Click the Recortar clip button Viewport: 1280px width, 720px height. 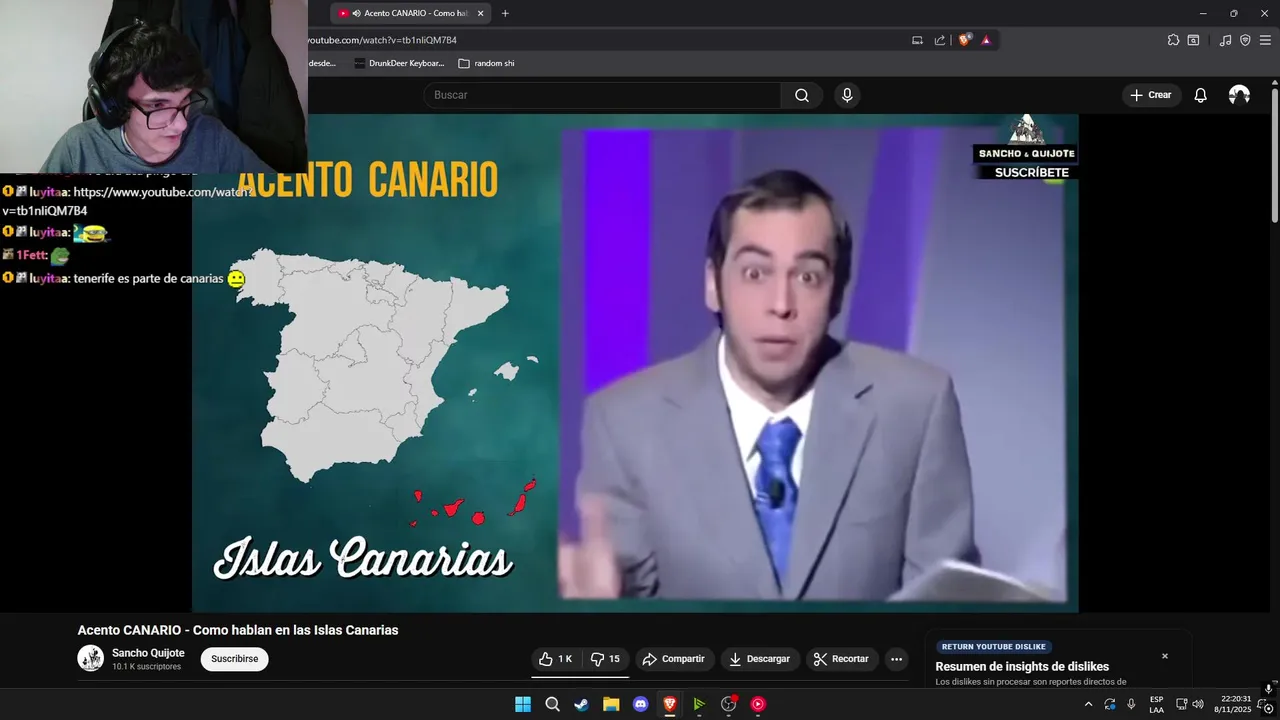pos(841,659)
